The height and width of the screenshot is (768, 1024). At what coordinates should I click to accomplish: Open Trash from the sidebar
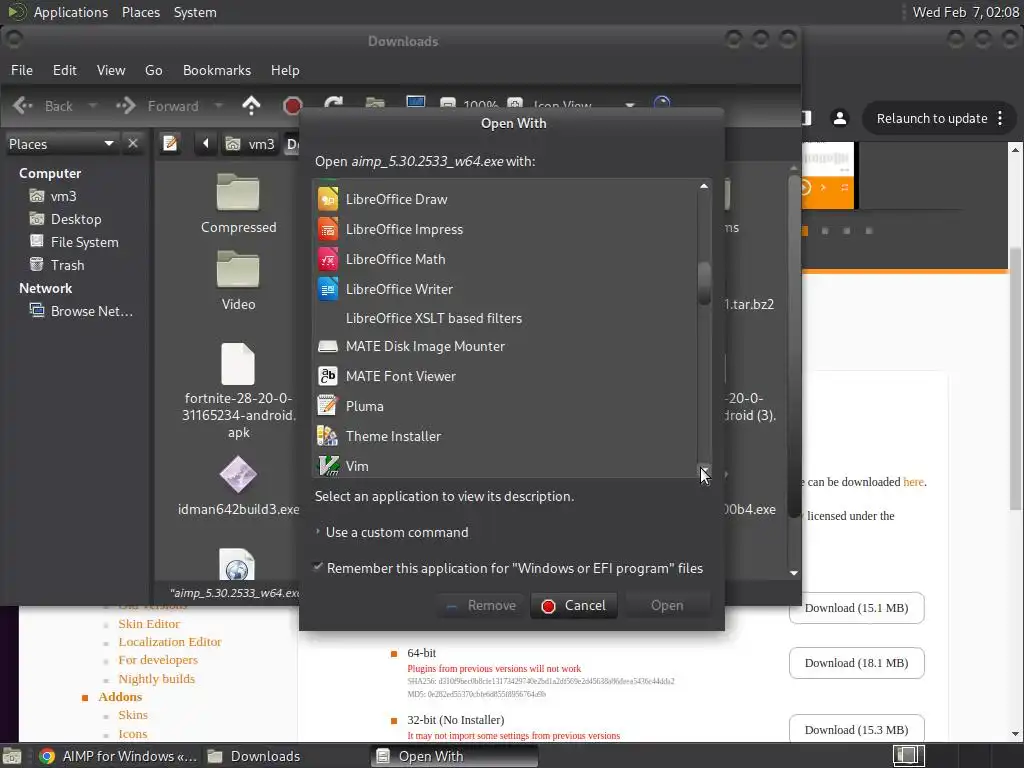click(x=67, y=264)
